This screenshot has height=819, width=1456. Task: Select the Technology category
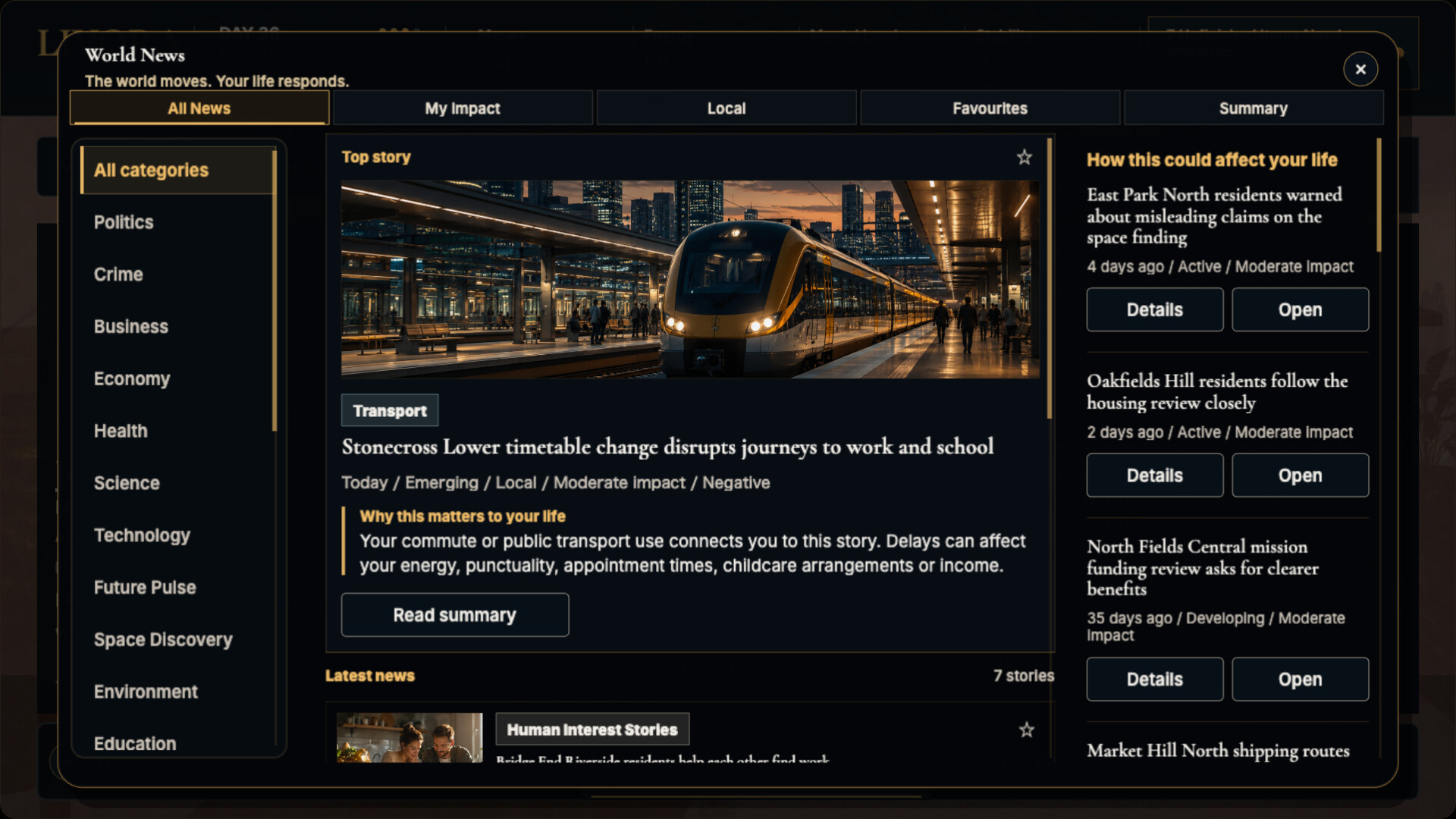[177, 535]
